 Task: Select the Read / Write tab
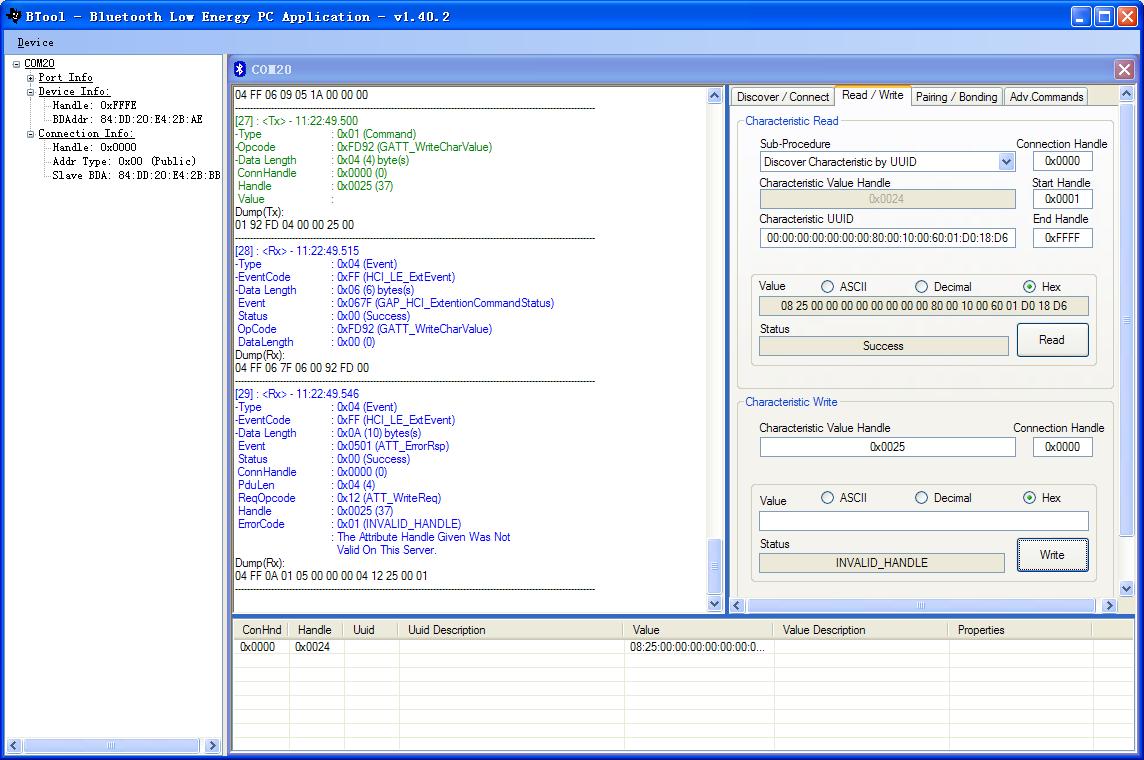coord(872,95)
